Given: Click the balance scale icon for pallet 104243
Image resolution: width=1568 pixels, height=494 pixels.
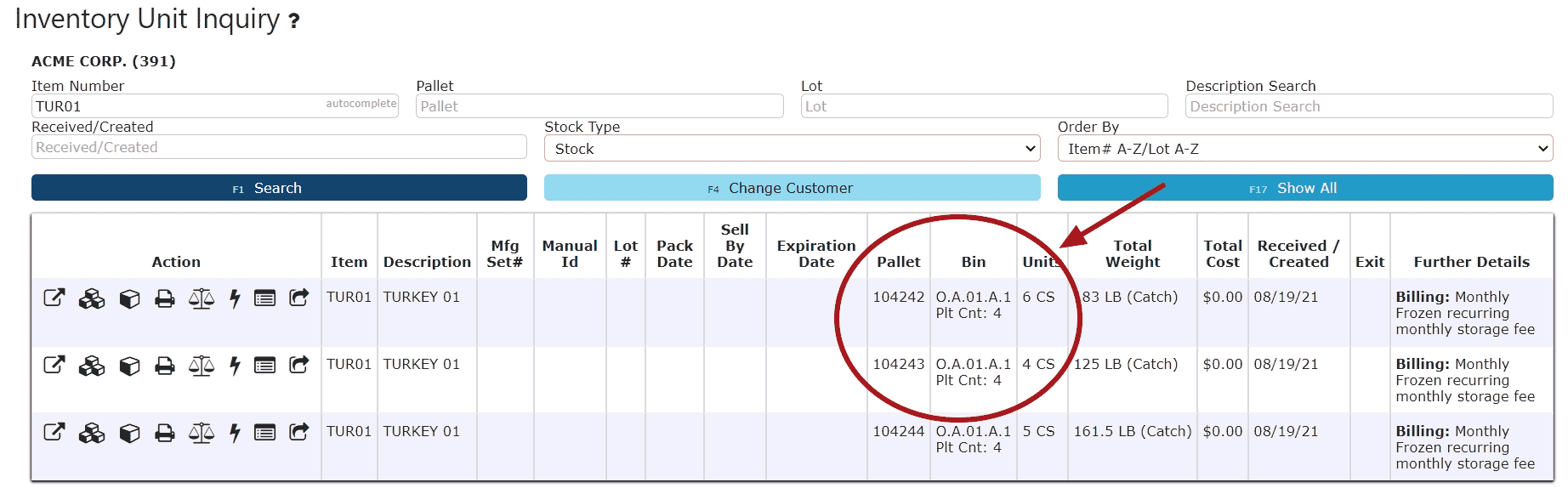Looking at the screenshot, I should pos(202,366).
